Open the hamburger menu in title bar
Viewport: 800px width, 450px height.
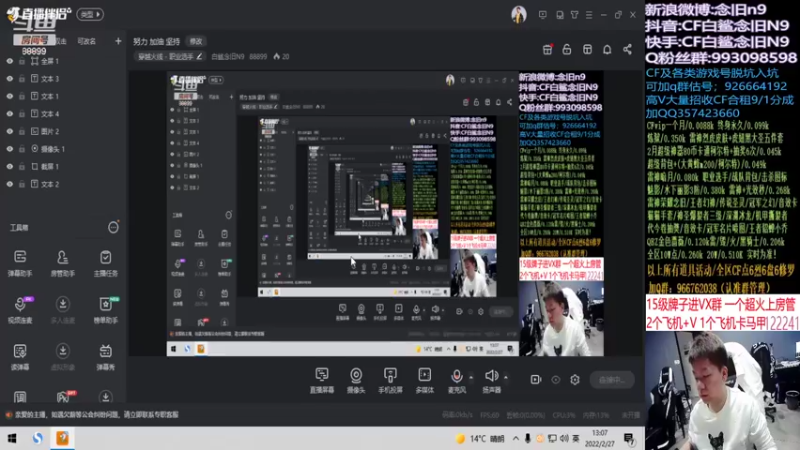pos(589,15)
